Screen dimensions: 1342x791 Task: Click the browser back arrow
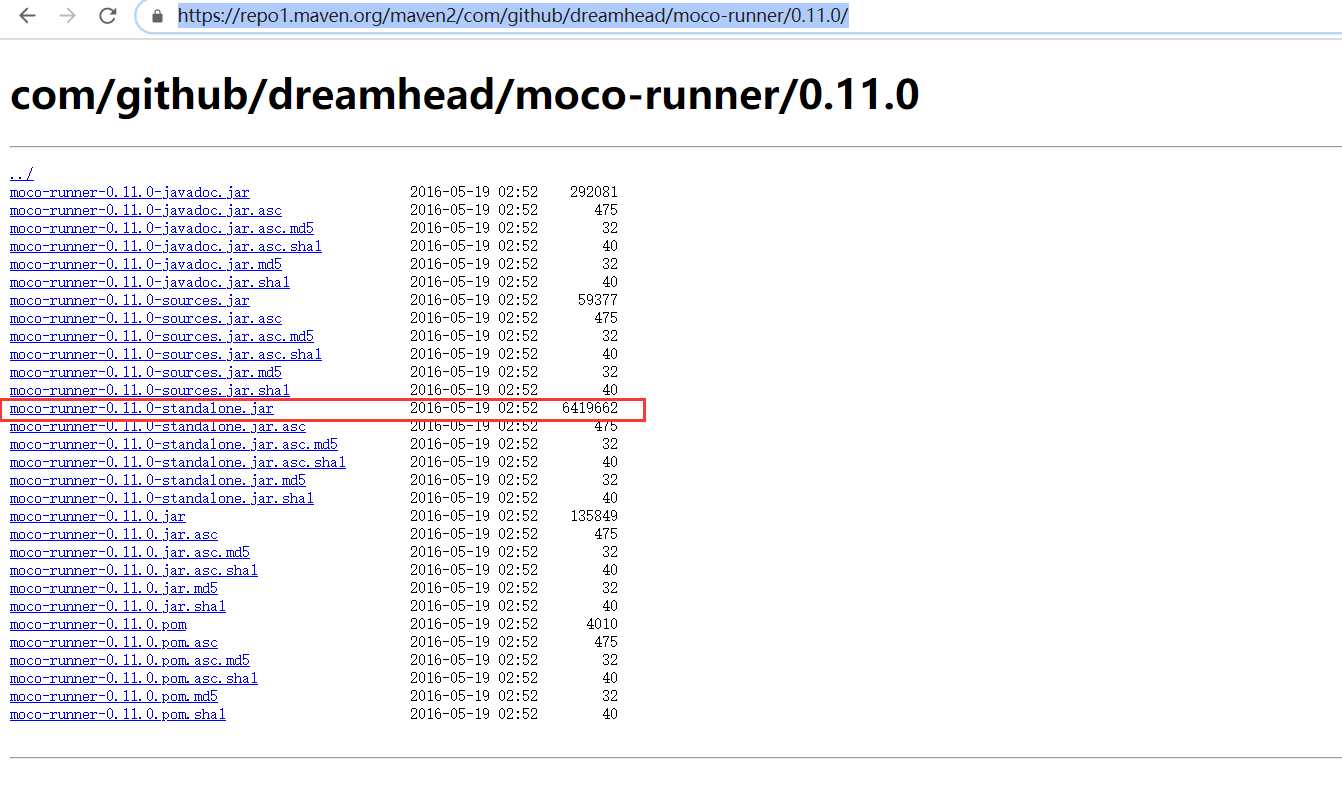(x=27, y=16)
